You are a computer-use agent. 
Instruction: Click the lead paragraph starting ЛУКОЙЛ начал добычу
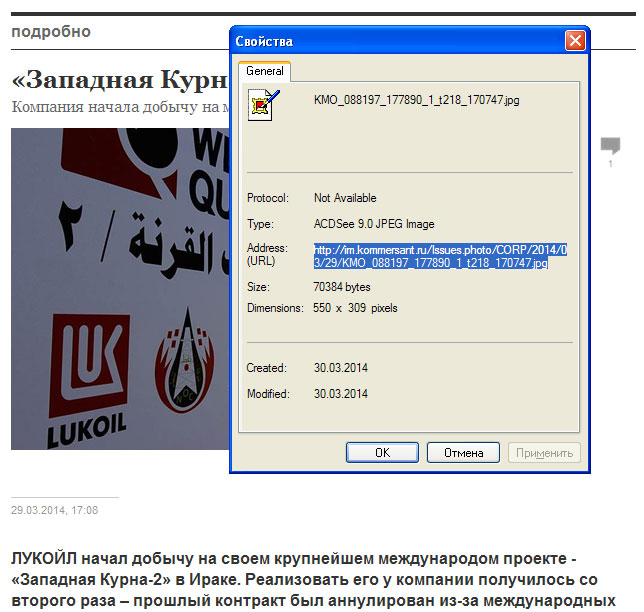coord(313,579)
